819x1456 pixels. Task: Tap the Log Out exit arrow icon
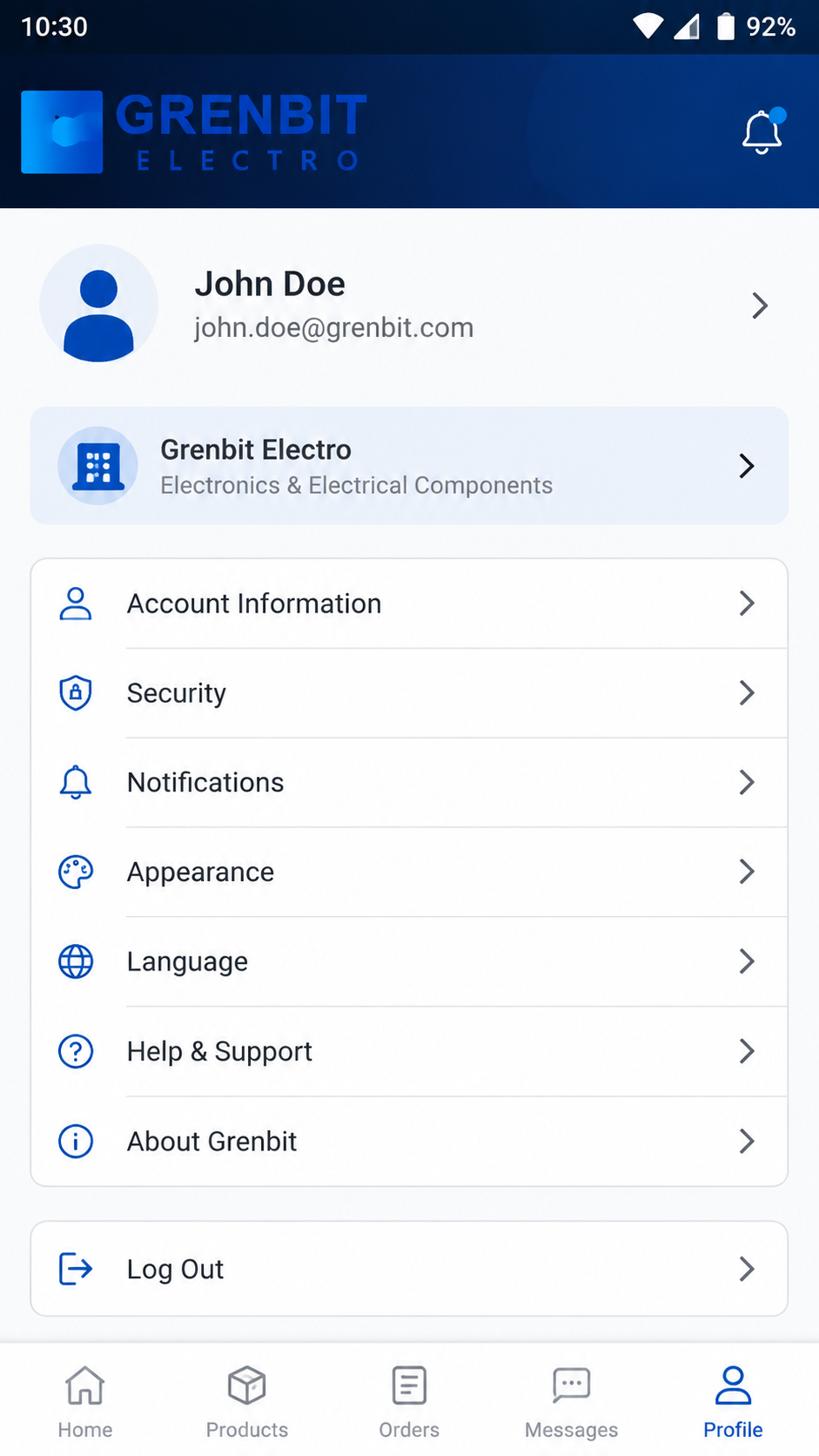tap(76, 1269)
